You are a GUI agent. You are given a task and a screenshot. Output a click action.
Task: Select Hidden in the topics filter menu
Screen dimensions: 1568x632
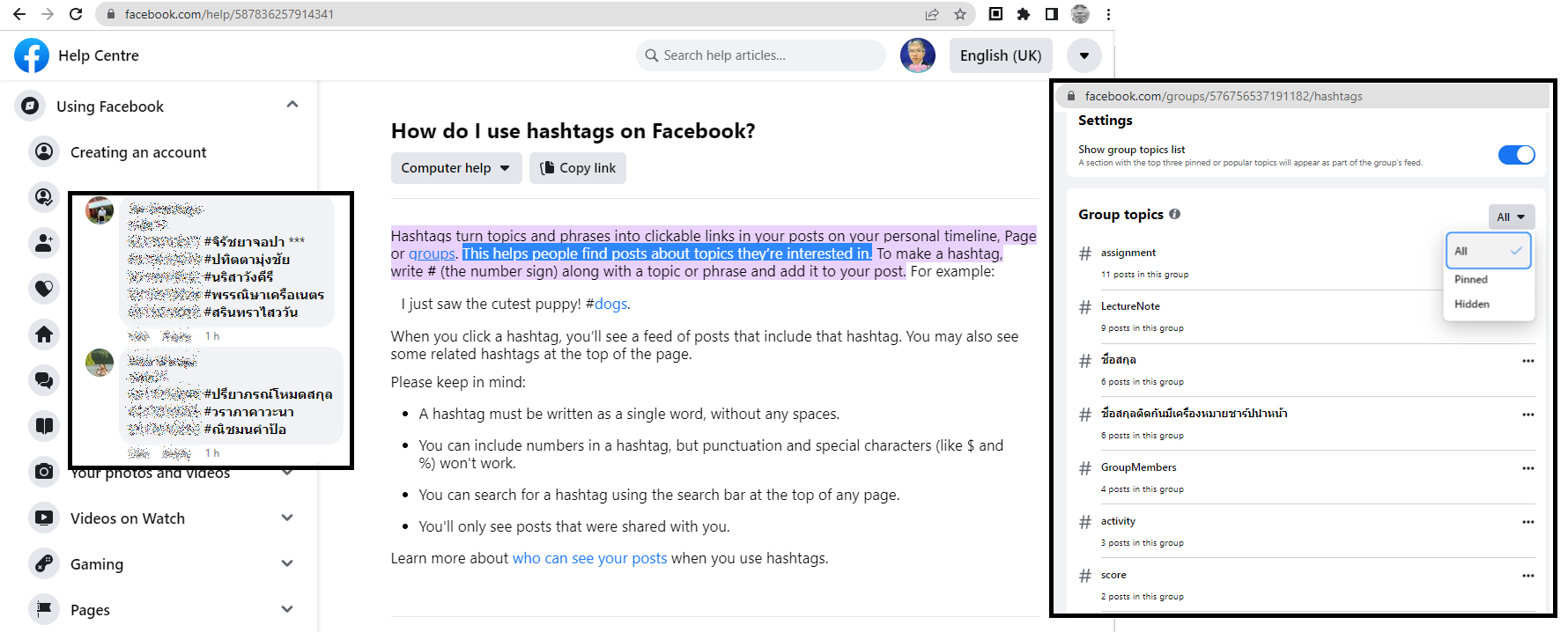click(1472, 304)
